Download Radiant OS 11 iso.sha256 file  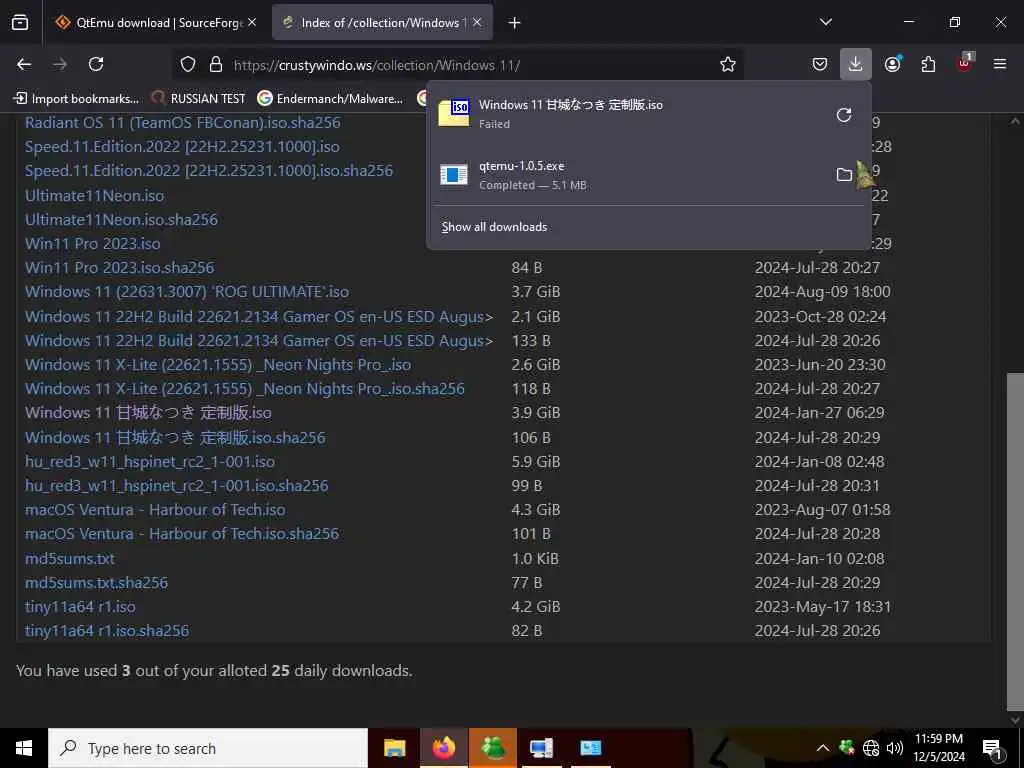point(183,122)
